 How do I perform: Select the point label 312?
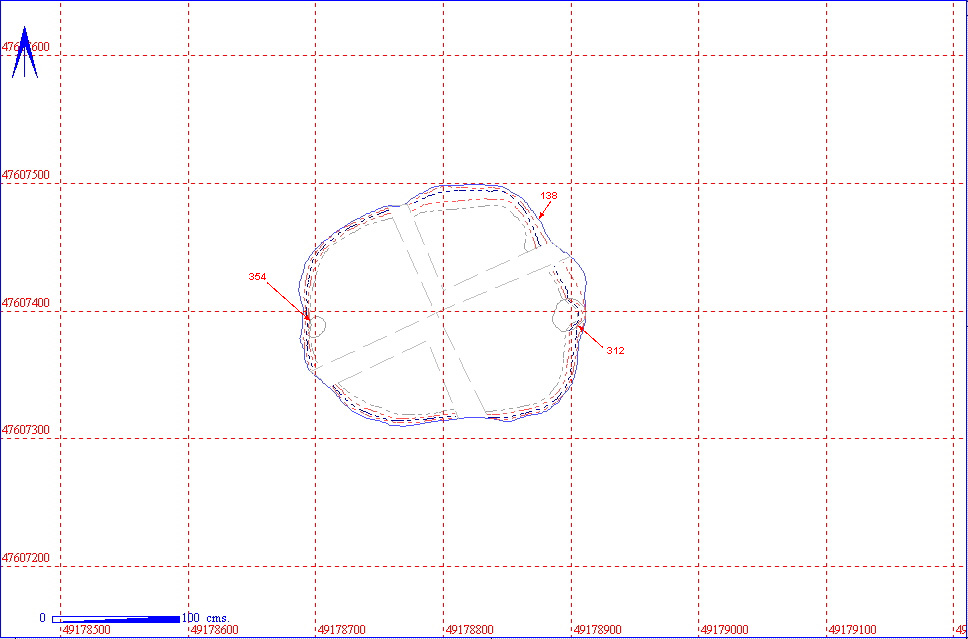tap(615, 350)
